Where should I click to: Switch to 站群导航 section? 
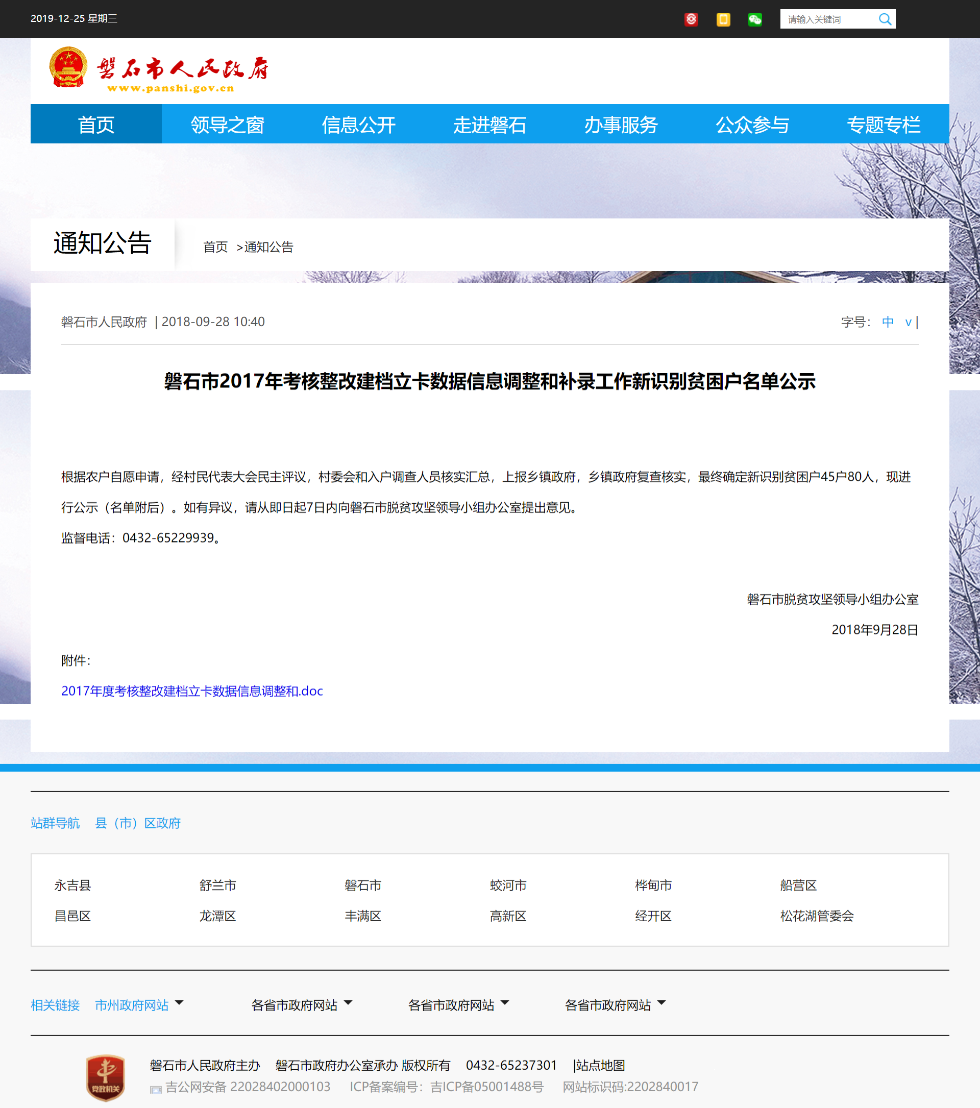[55, 822]
